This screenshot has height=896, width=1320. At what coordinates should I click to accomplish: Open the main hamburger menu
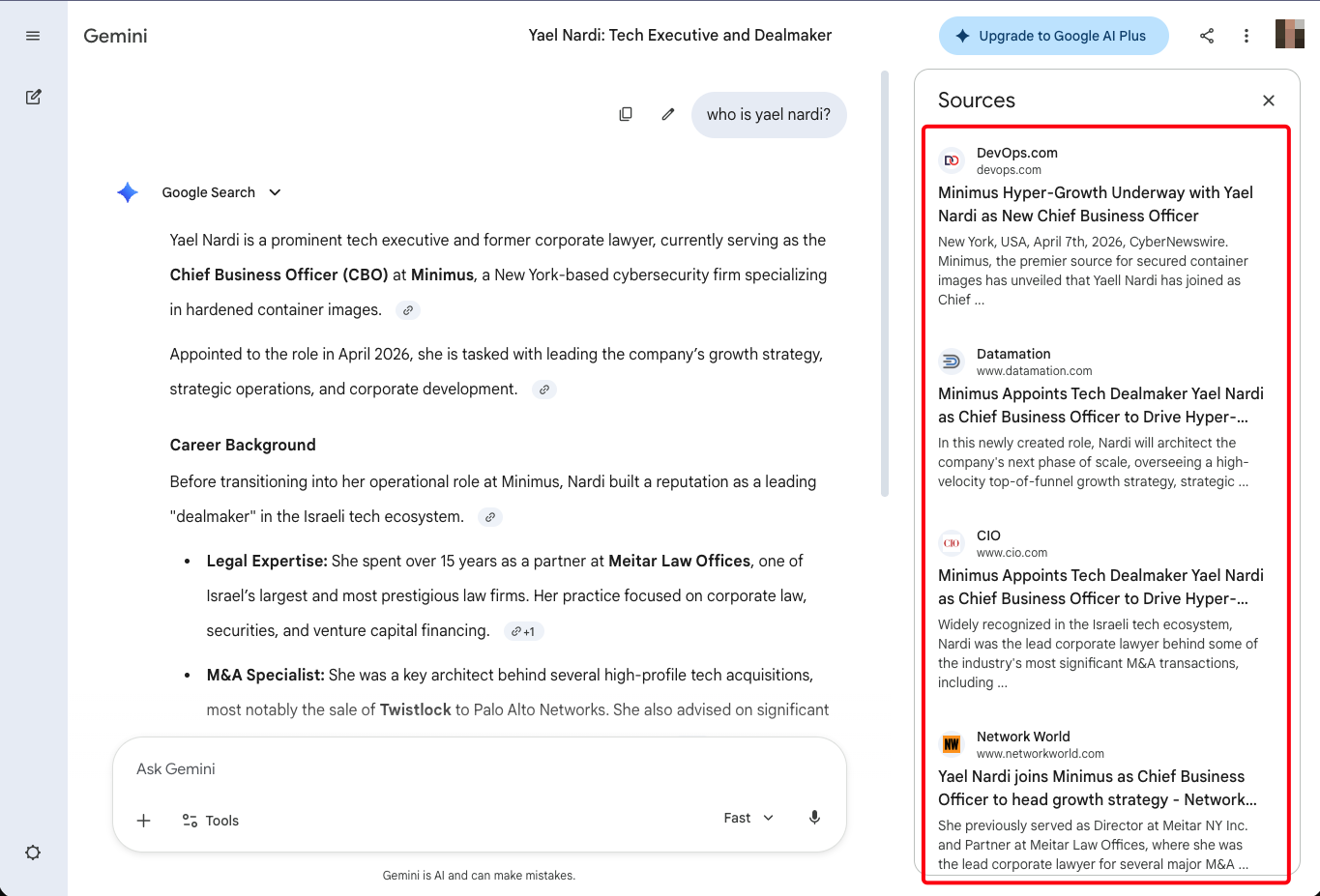click(33, 36)
